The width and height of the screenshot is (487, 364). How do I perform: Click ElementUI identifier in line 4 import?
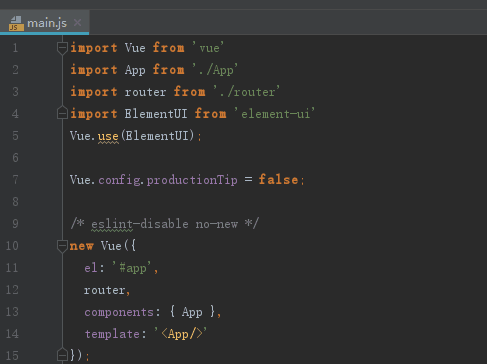point(156,114)
